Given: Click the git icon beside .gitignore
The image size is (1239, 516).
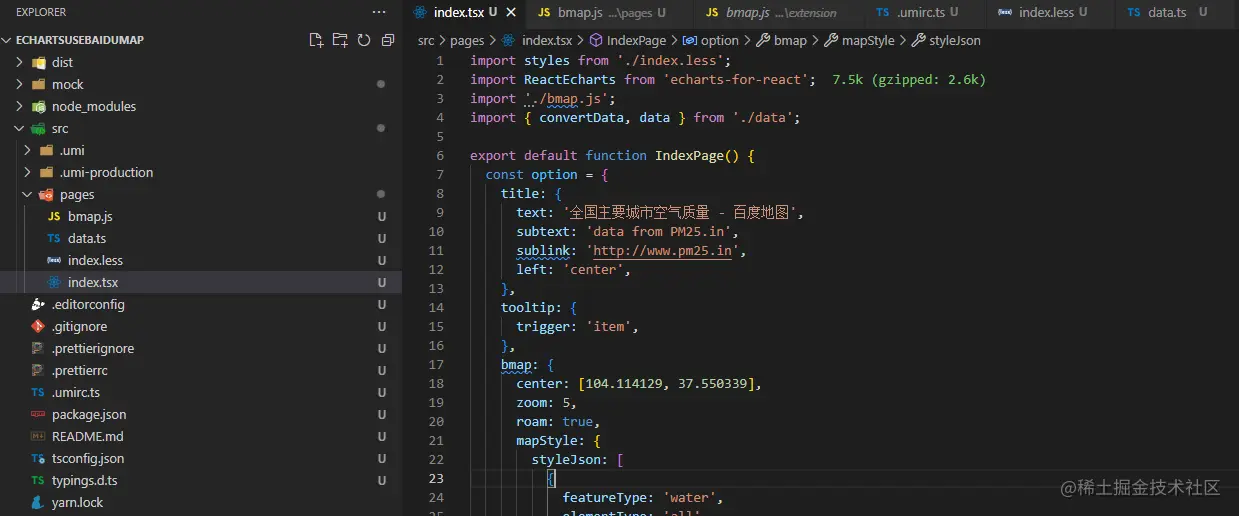Looking at the screenshot, I should [38, 326].
